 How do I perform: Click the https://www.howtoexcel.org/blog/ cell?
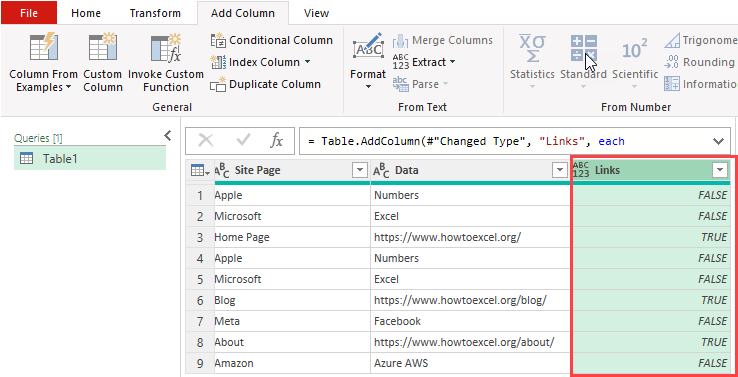(470, 300)
